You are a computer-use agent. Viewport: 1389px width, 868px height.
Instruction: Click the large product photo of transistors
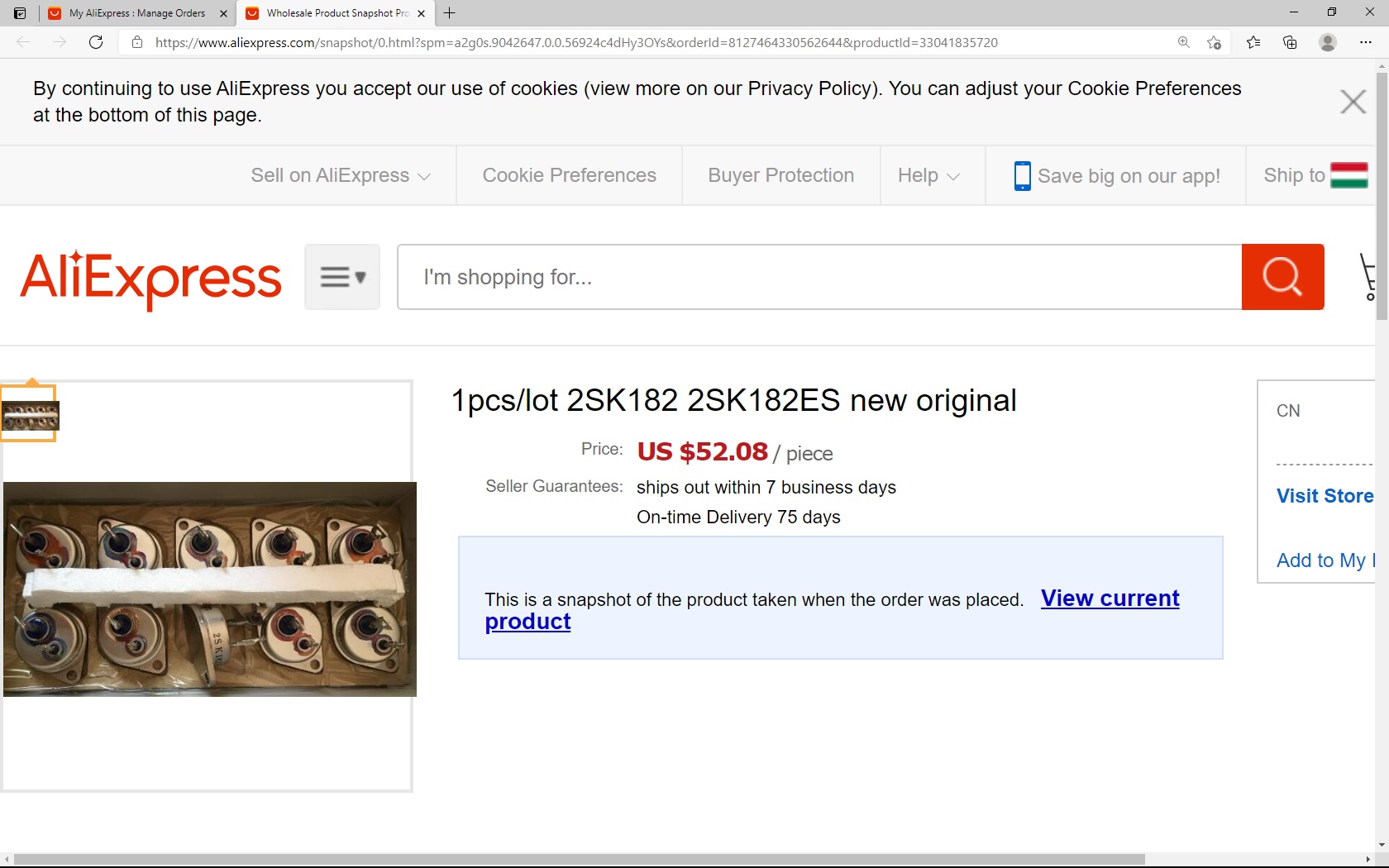210,589
